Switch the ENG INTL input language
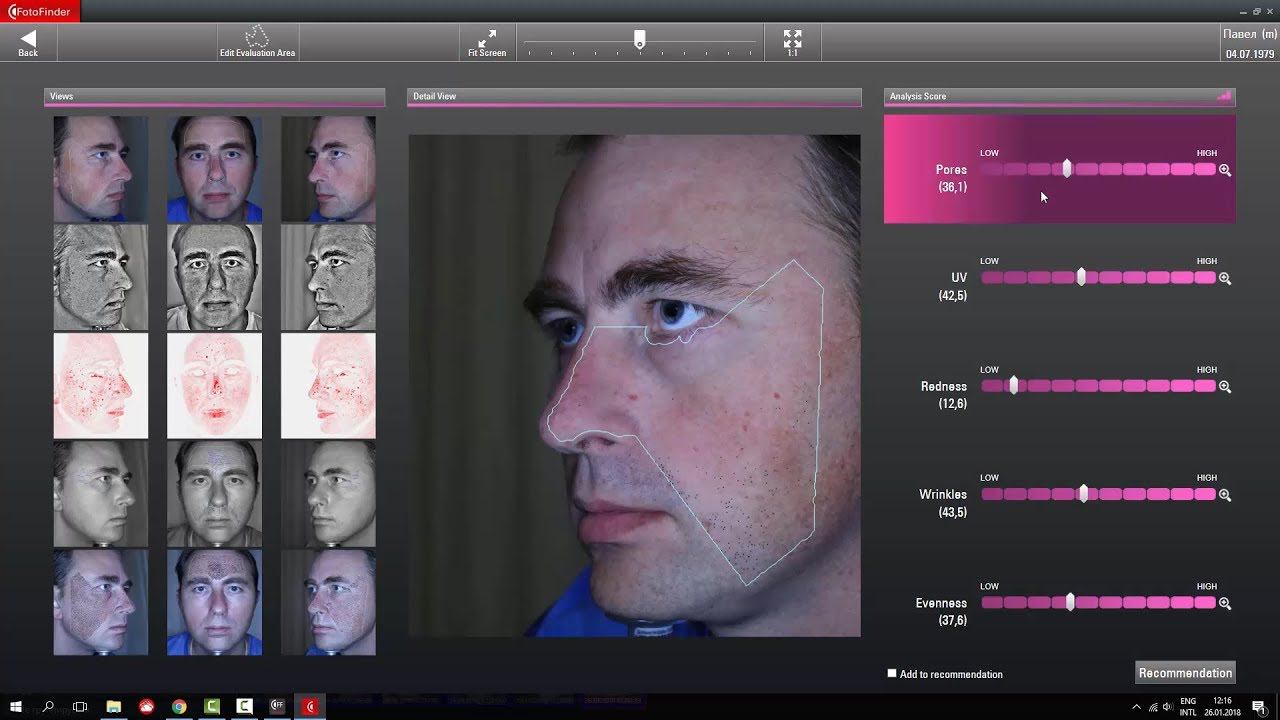The width and height of the screenshot is (1280, 720). 1188,707
